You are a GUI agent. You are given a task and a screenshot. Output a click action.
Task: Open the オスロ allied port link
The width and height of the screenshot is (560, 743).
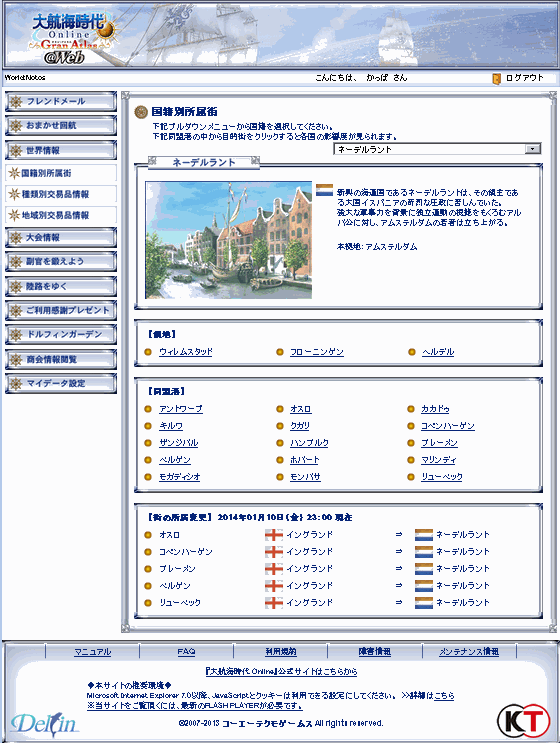[x=300, y=408]
